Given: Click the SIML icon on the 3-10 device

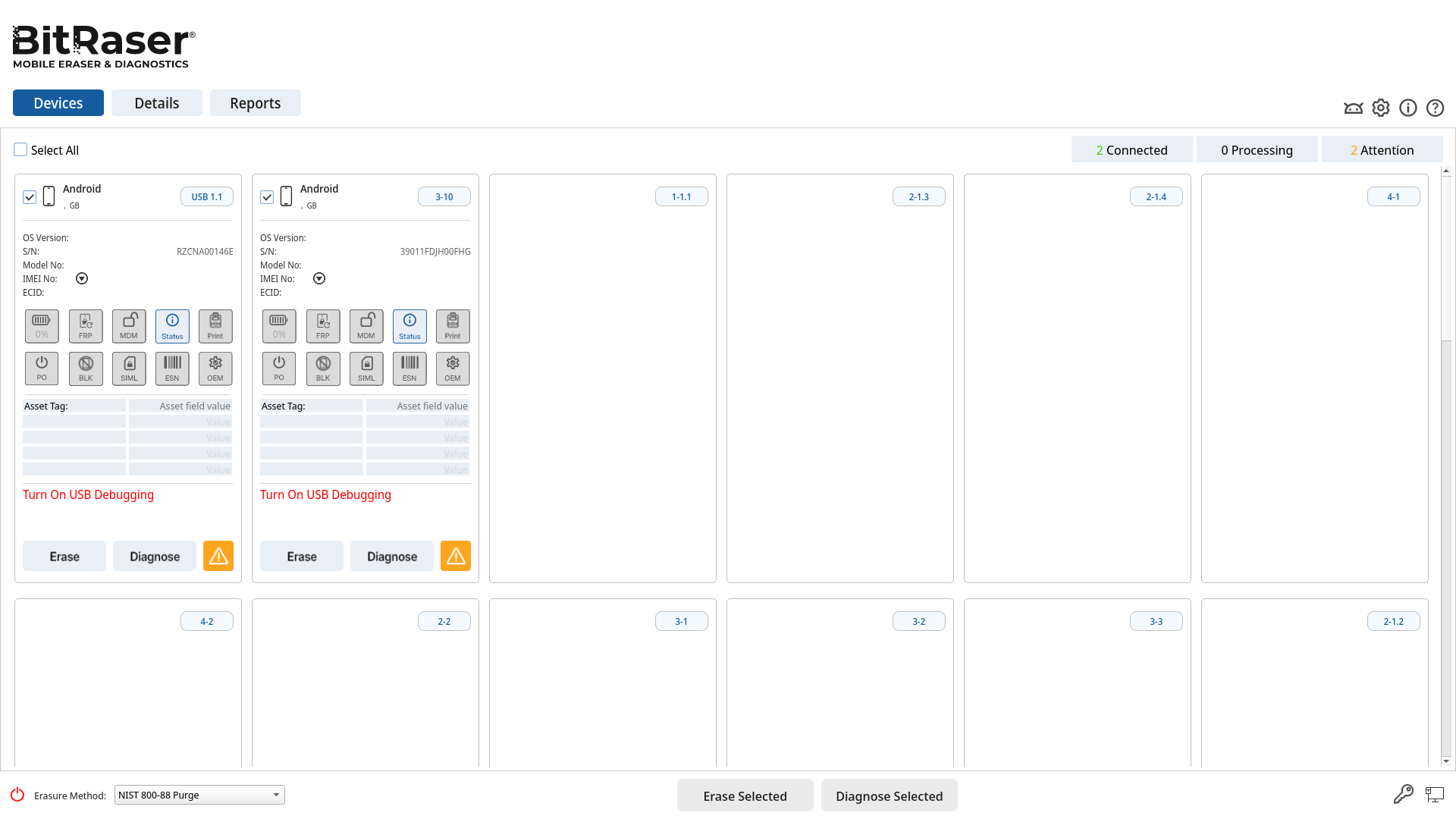Looking at the screenshot, I should pos(366,369).
